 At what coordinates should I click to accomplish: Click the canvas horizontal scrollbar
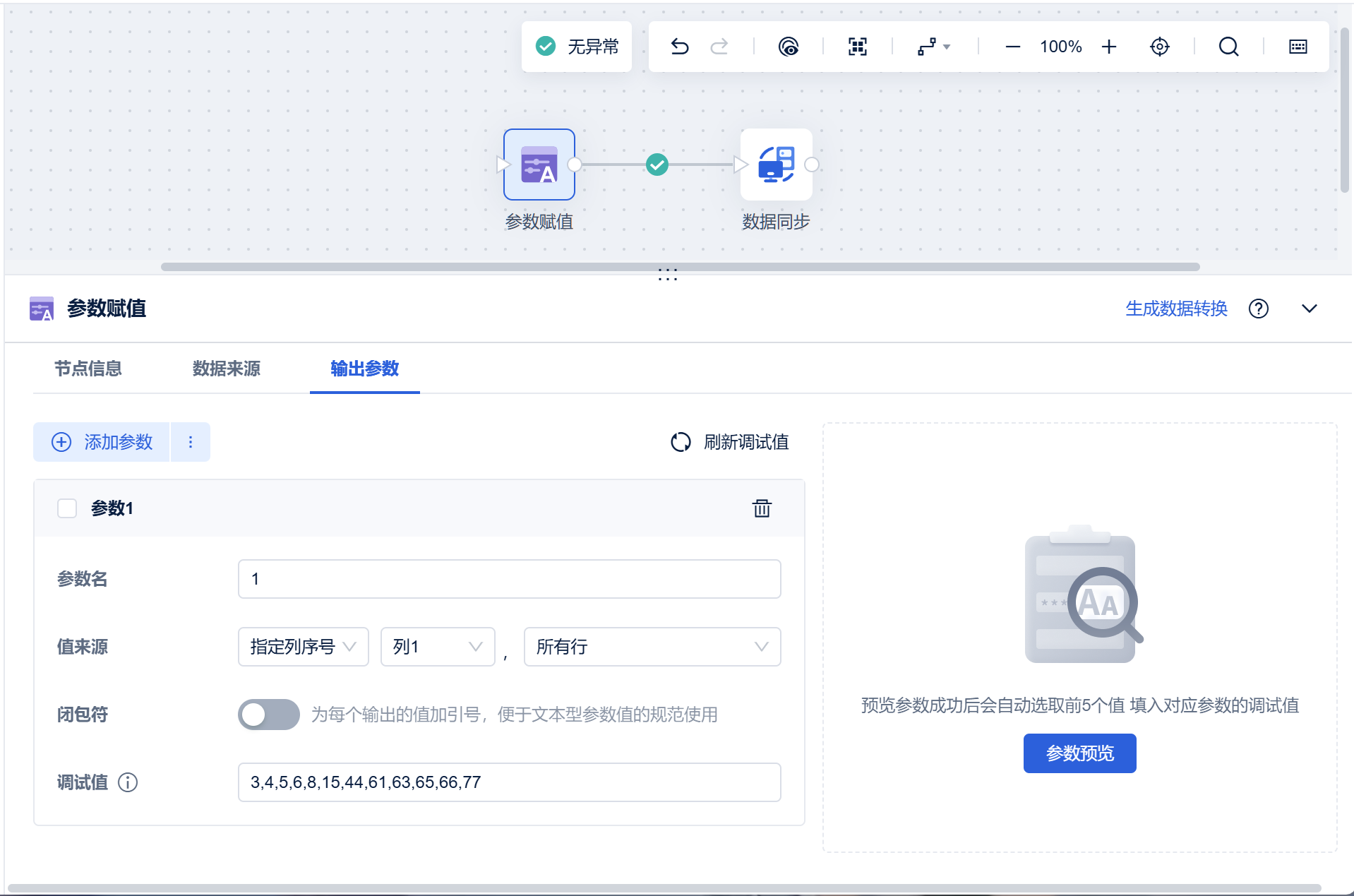coord(681,267)
